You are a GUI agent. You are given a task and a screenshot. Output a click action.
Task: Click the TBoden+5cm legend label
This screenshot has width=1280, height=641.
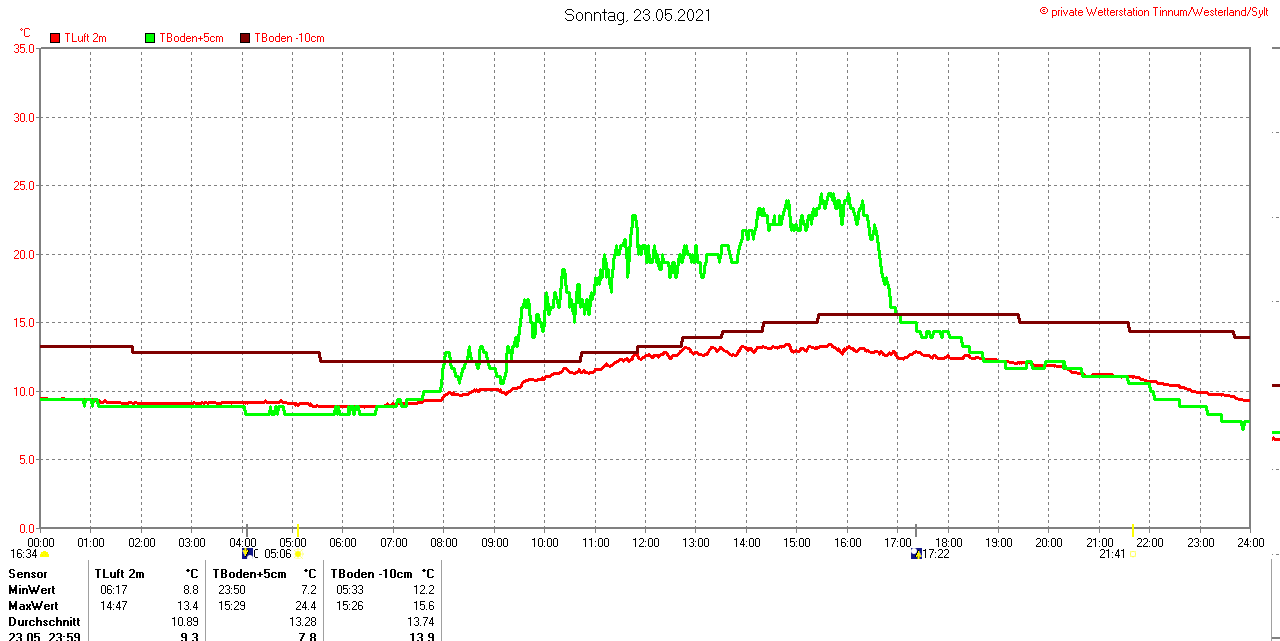(191, 38)
